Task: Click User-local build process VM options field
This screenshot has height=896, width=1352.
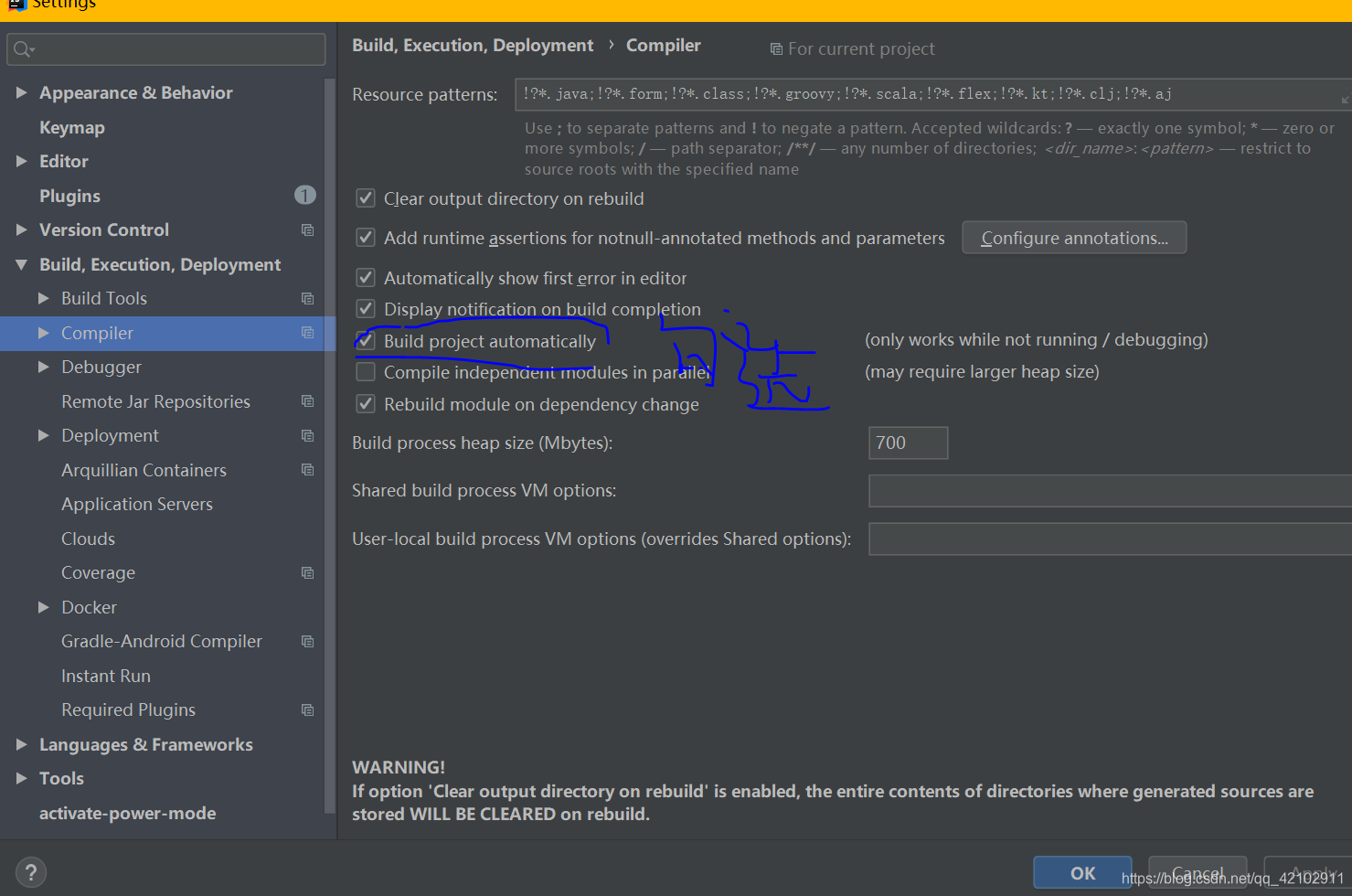Action: [1110, 539]
